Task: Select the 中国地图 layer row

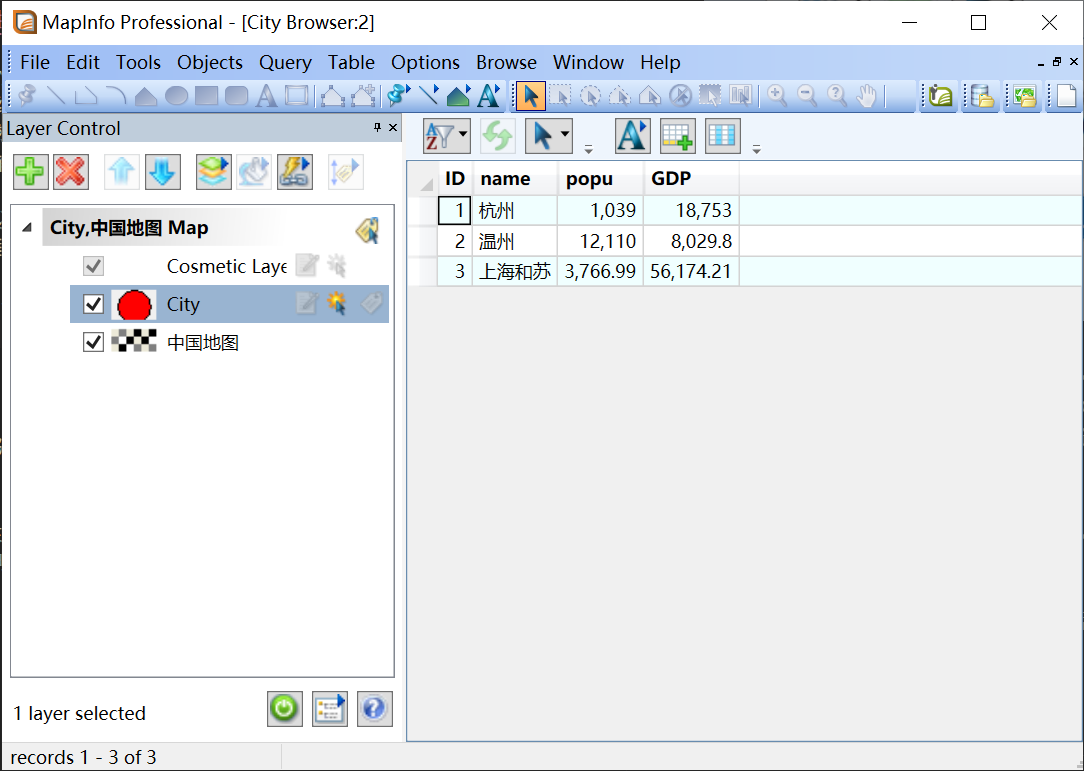Action: (x=230, y=342)
